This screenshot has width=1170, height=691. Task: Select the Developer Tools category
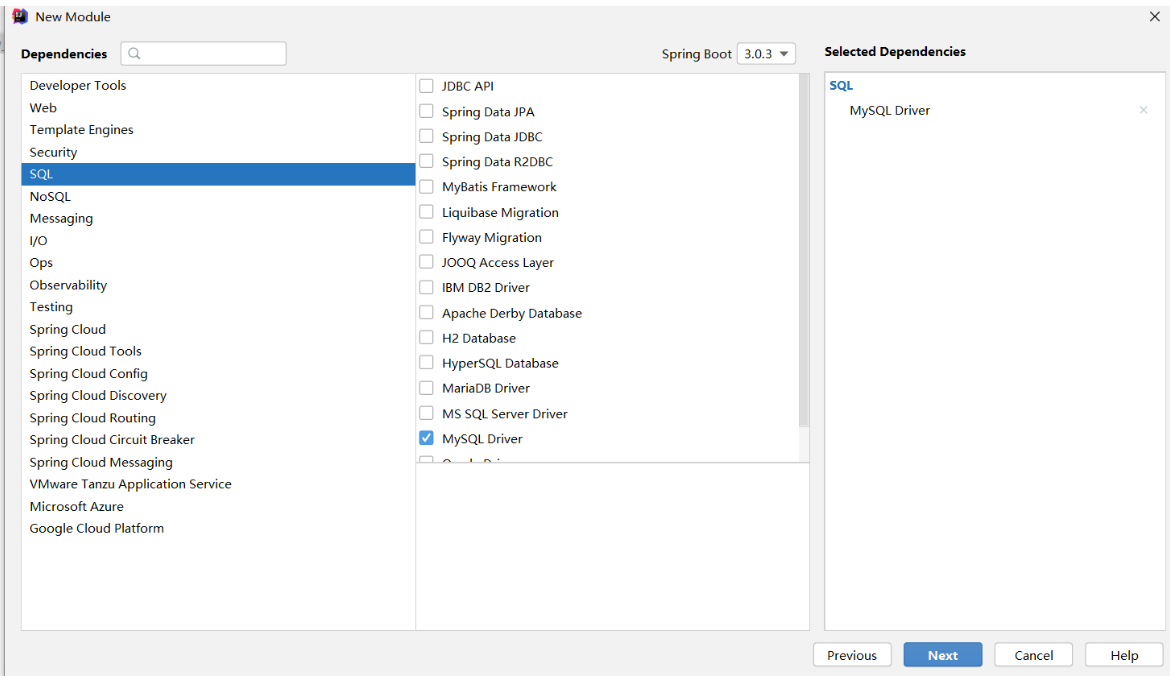point(78,86)
